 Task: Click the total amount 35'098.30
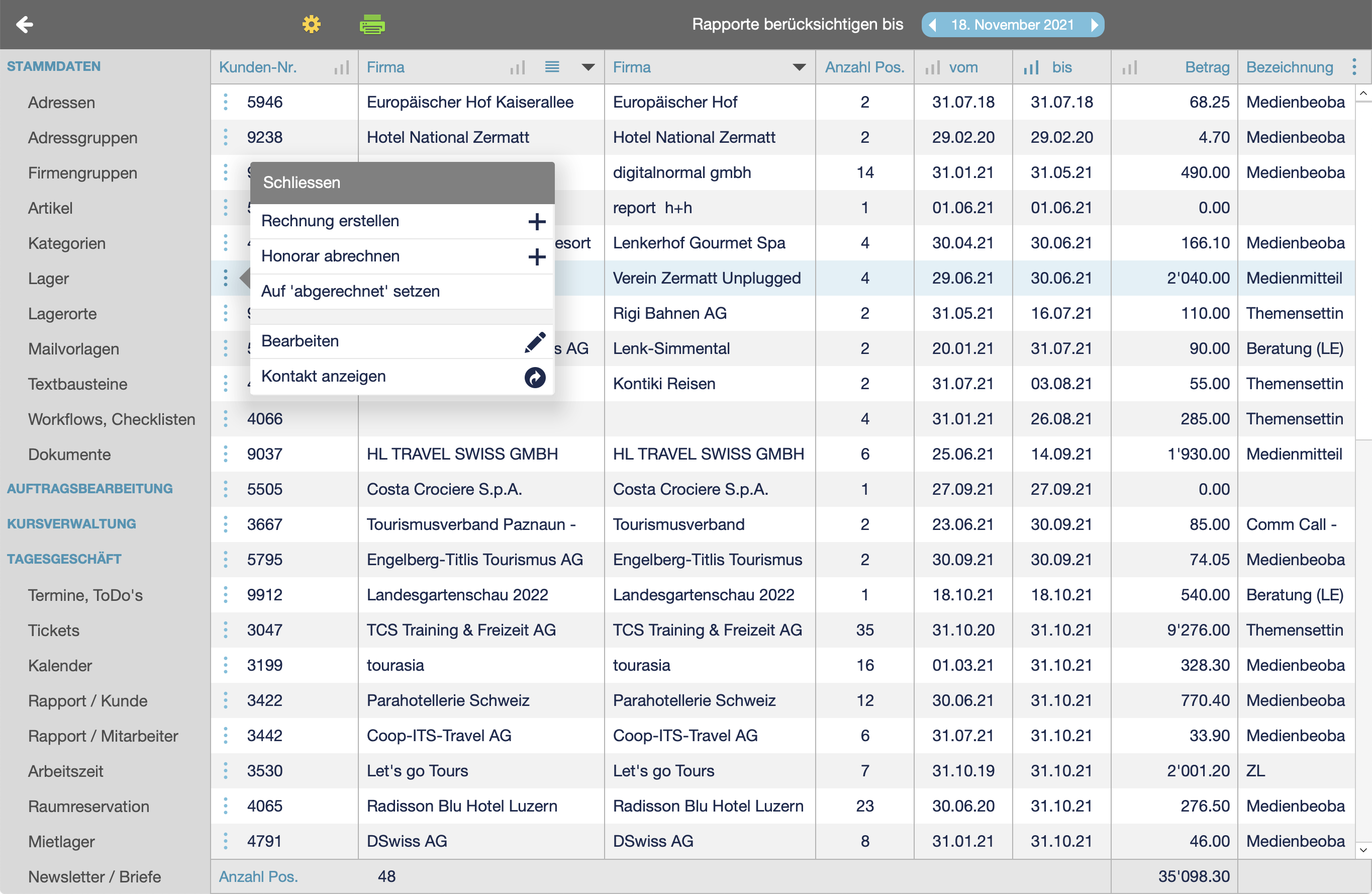click(x=1194, y=876)
